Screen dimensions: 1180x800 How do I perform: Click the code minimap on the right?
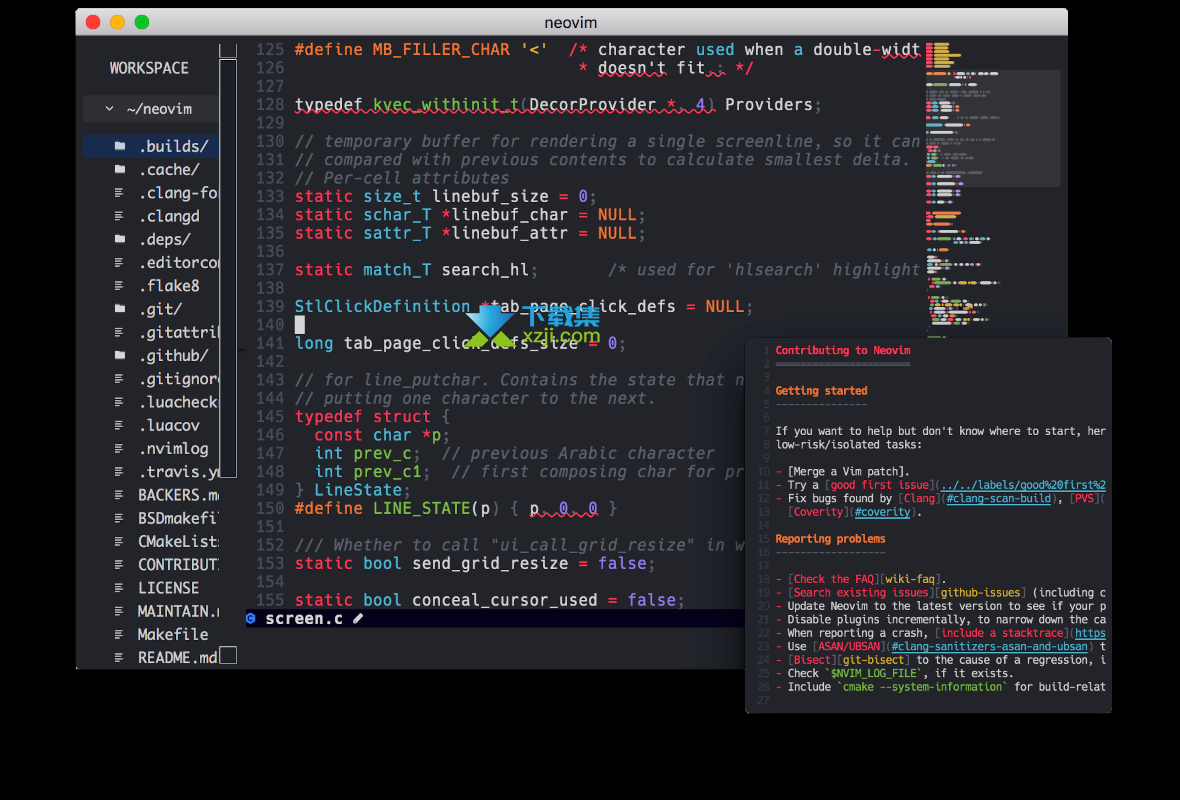[x=993, y=188]
